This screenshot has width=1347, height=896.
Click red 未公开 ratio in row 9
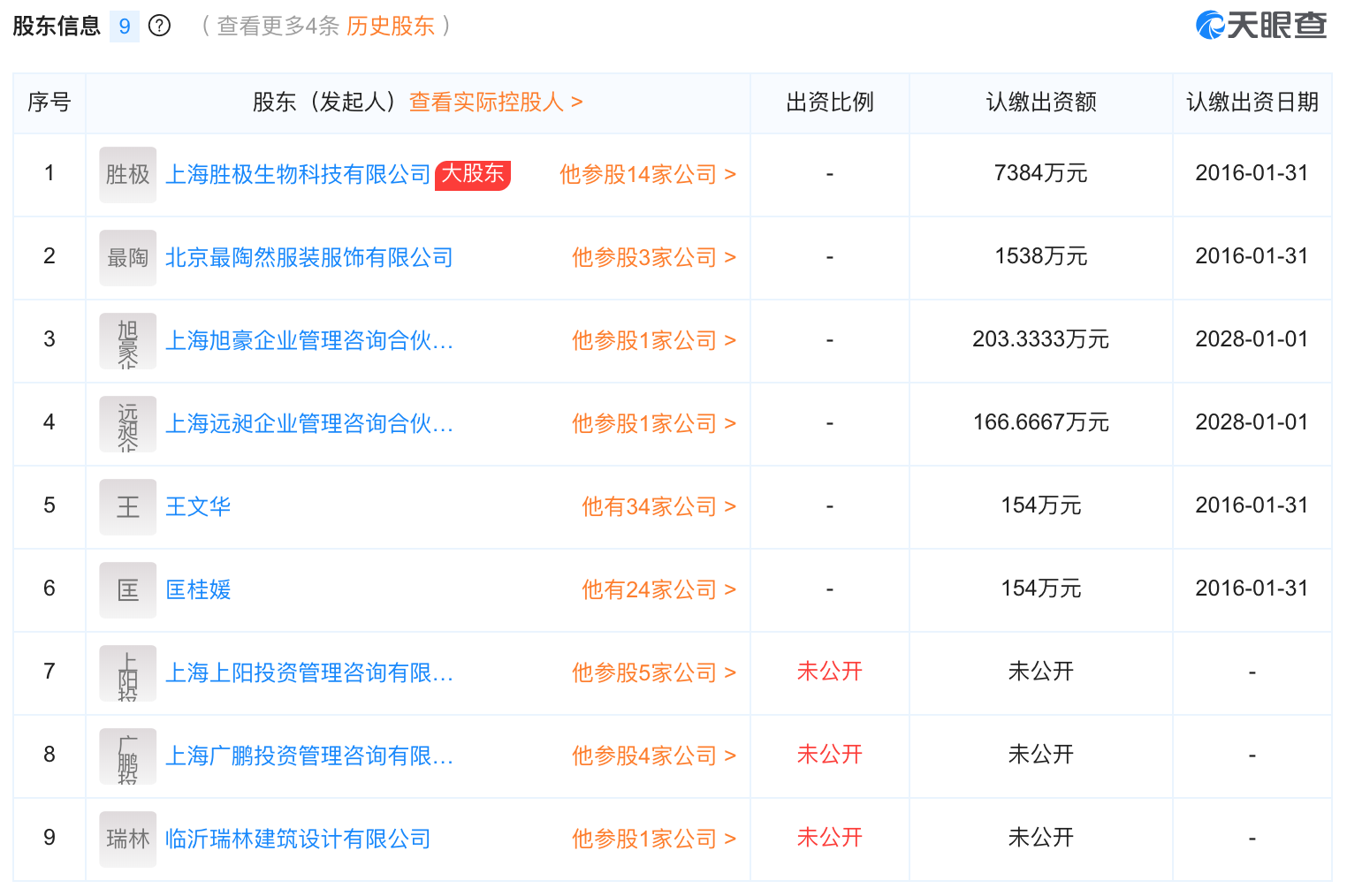tap(830, 838)
